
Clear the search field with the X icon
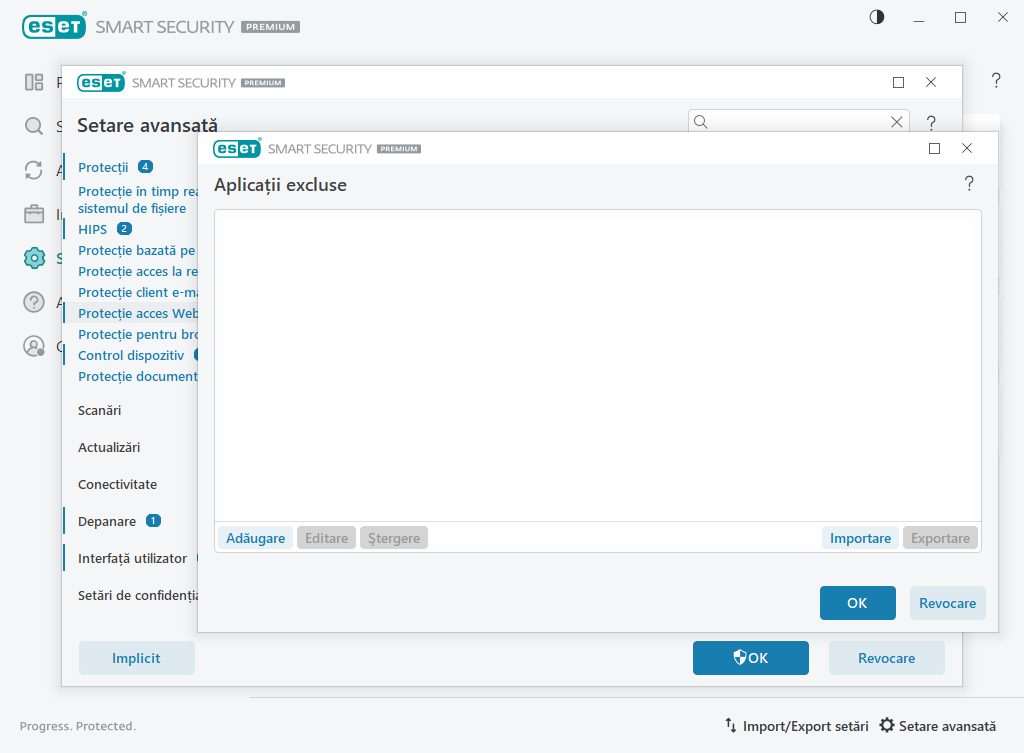(897, 121)
